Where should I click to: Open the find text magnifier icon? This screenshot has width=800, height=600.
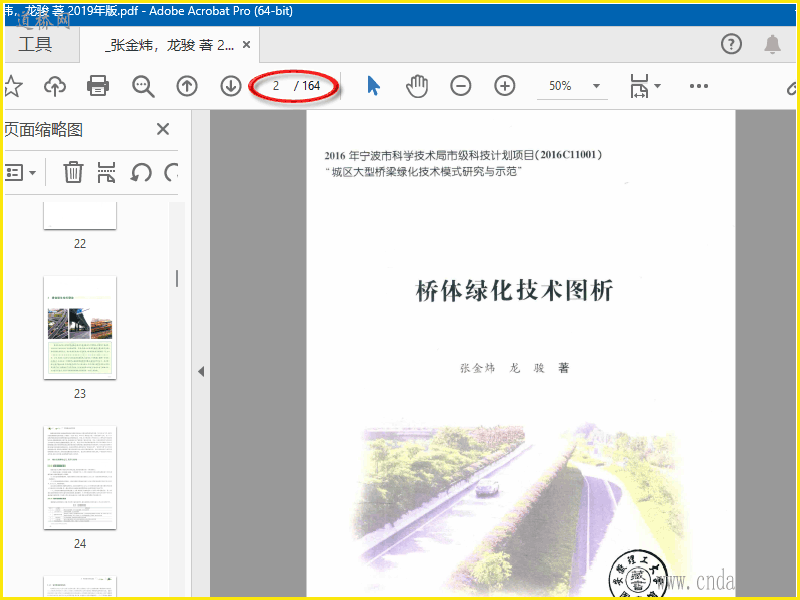click(x=143, y=86)
